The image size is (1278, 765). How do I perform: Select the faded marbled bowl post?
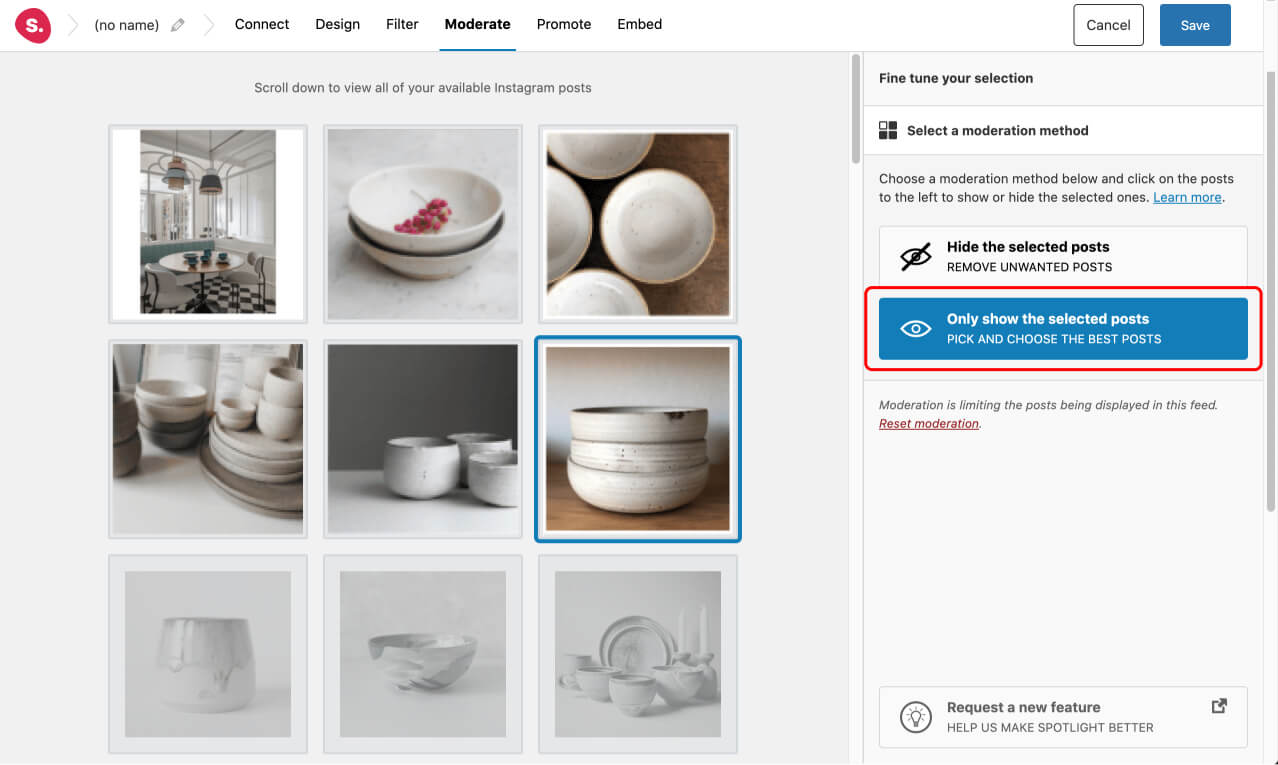423,654
